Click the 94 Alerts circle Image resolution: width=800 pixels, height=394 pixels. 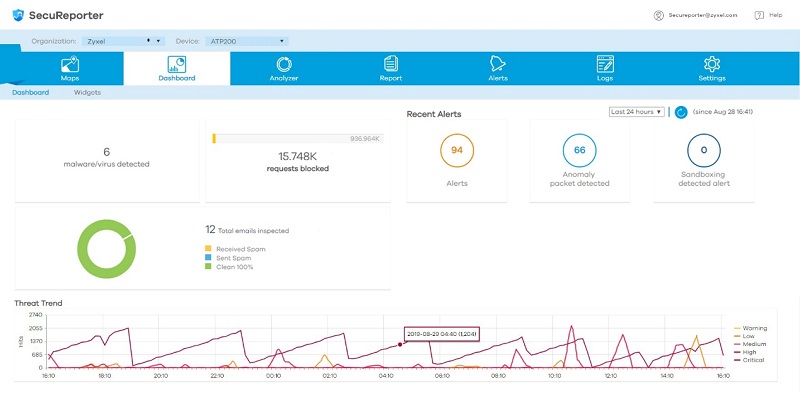pyautogui.click(x=457, y=150)
